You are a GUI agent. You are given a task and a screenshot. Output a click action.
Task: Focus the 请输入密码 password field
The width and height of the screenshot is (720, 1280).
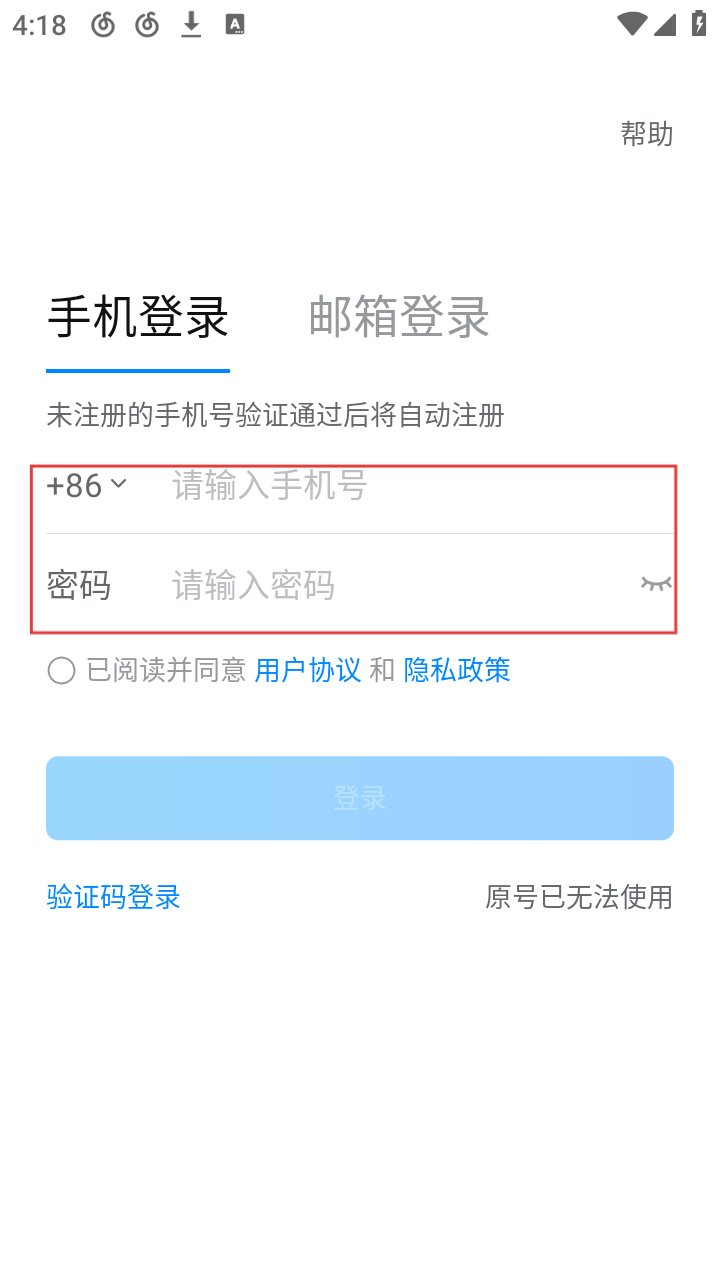click(x=390, y=585)
